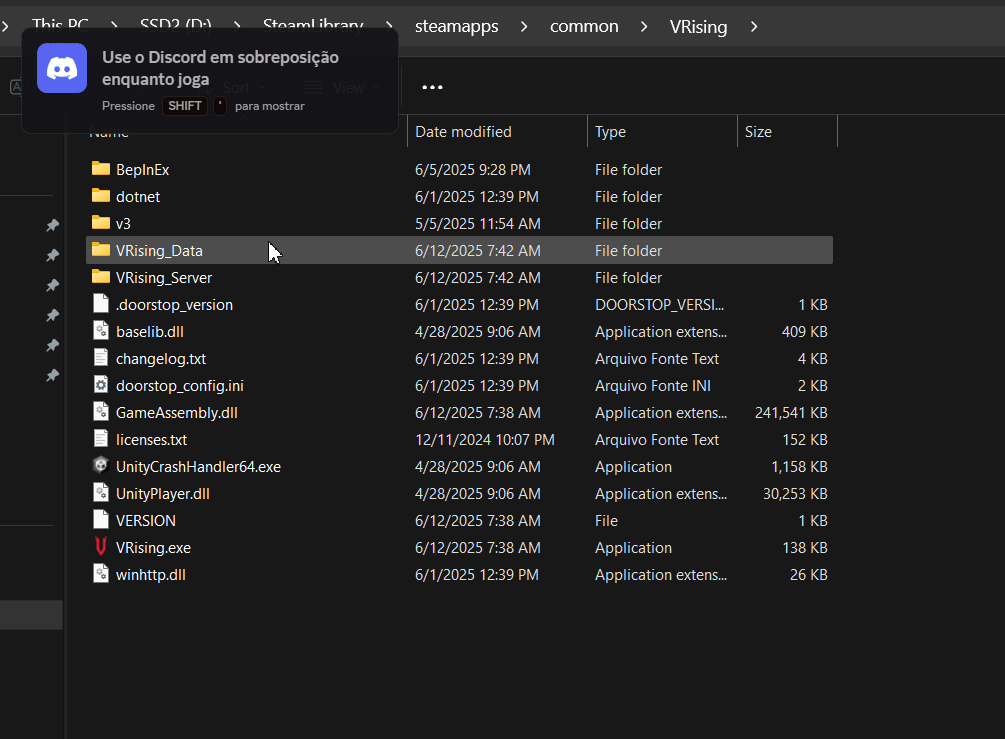Image resolution: width=1005 pixels, height=739 pixels.
Task: Sort by the Size column header
Action: click(x=787, y=131)
